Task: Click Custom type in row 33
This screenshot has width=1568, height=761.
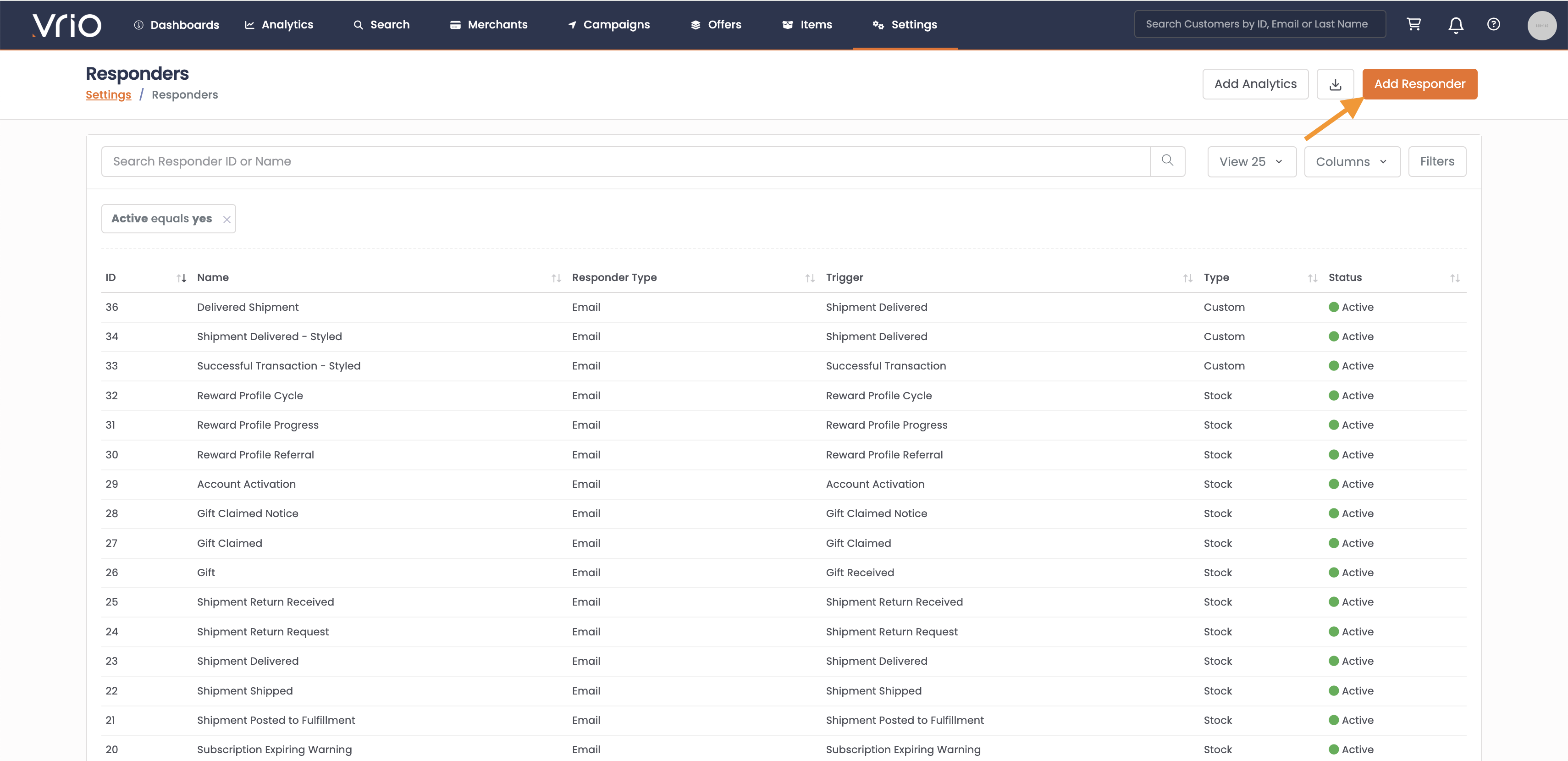Action: [1224, 366]
